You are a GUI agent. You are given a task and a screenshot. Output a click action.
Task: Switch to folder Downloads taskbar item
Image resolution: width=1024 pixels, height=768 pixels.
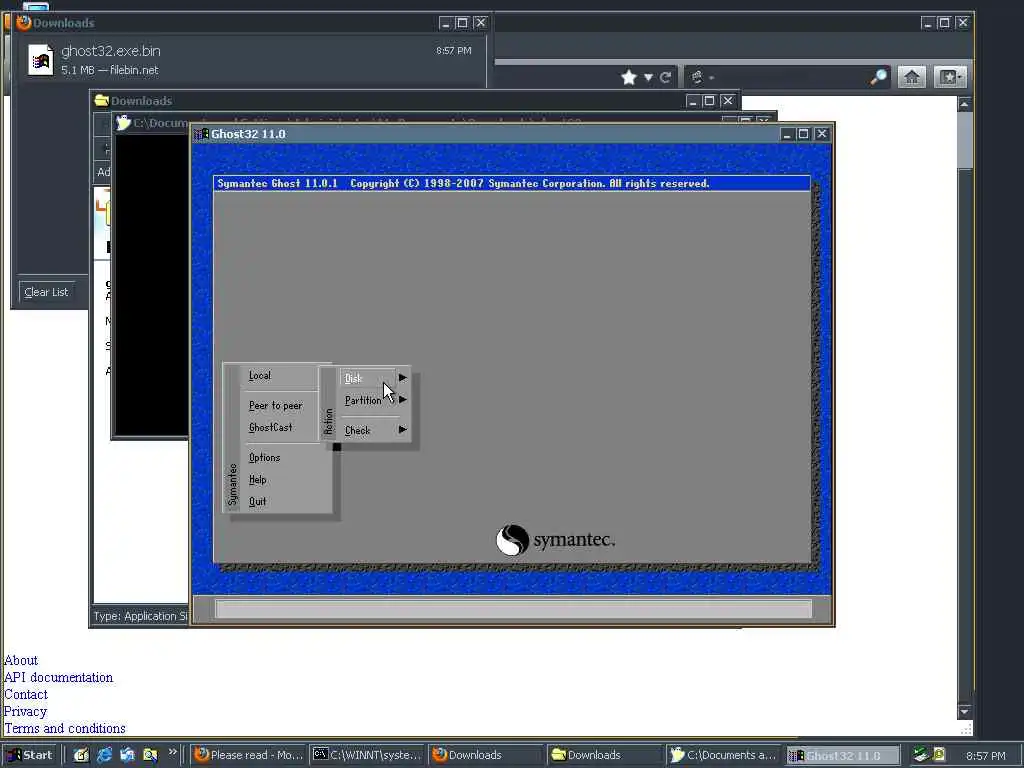pyautogui.click(x=605, y=755)
